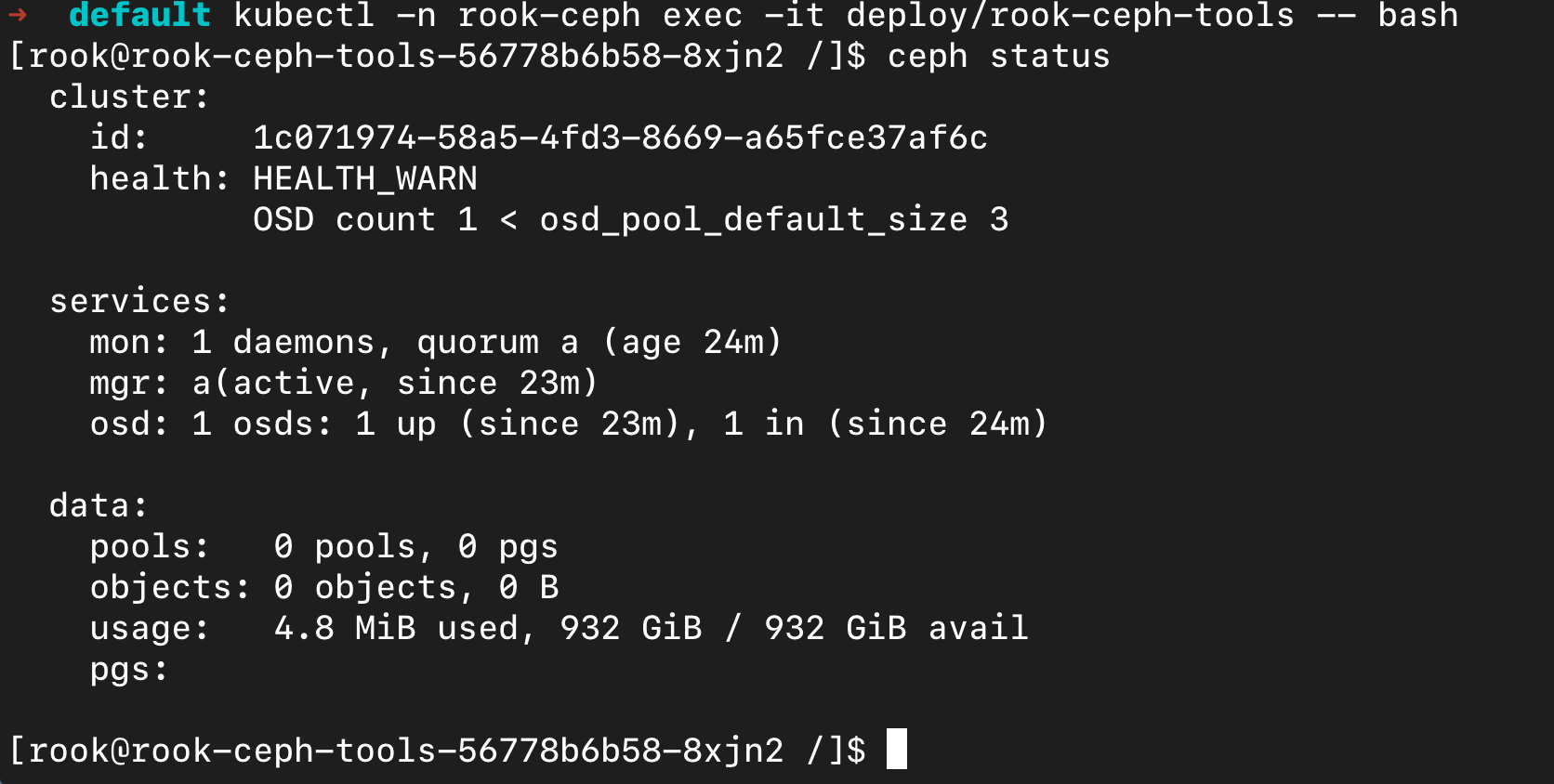This screenshot has width=1554, height=784.
Task: Click the kubectl command word
Action: [304, 15]
